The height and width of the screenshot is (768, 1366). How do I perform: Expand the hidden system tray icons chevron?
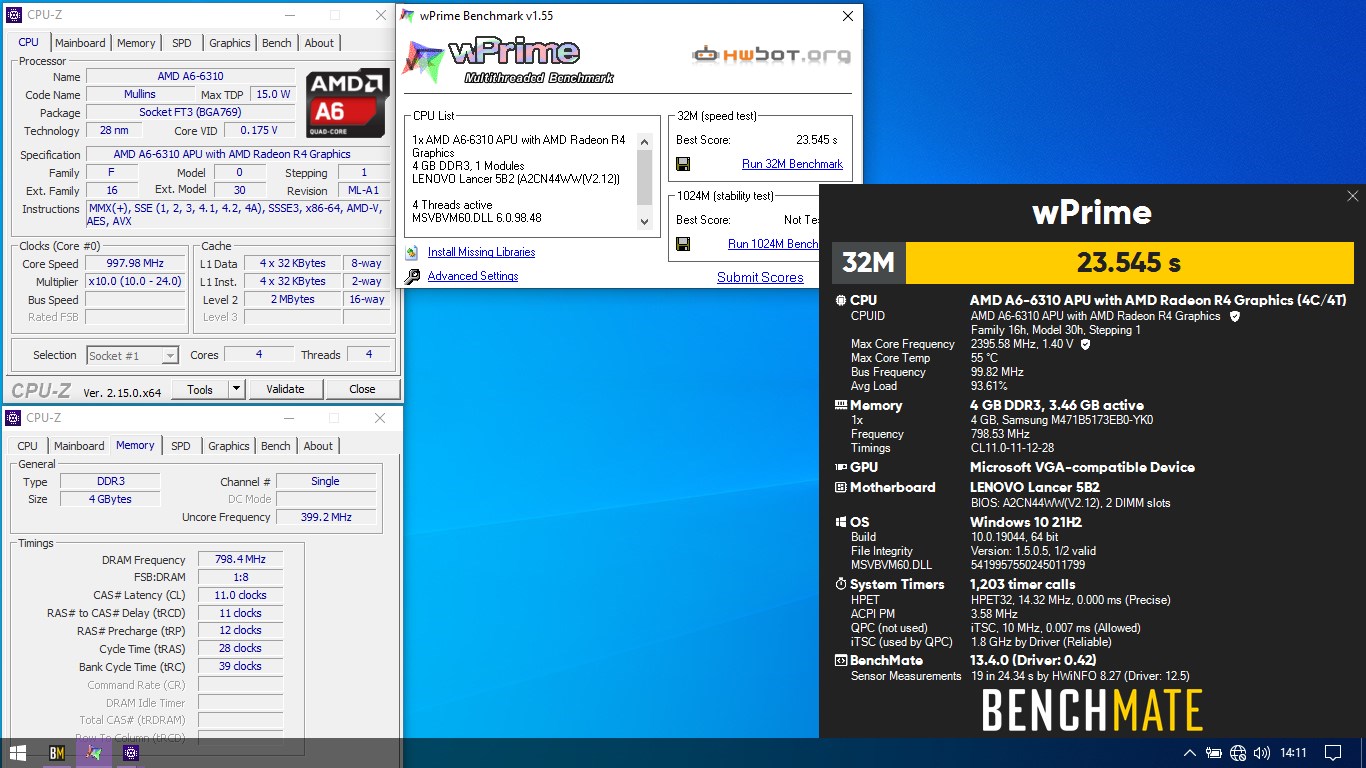coord(1190,753)
